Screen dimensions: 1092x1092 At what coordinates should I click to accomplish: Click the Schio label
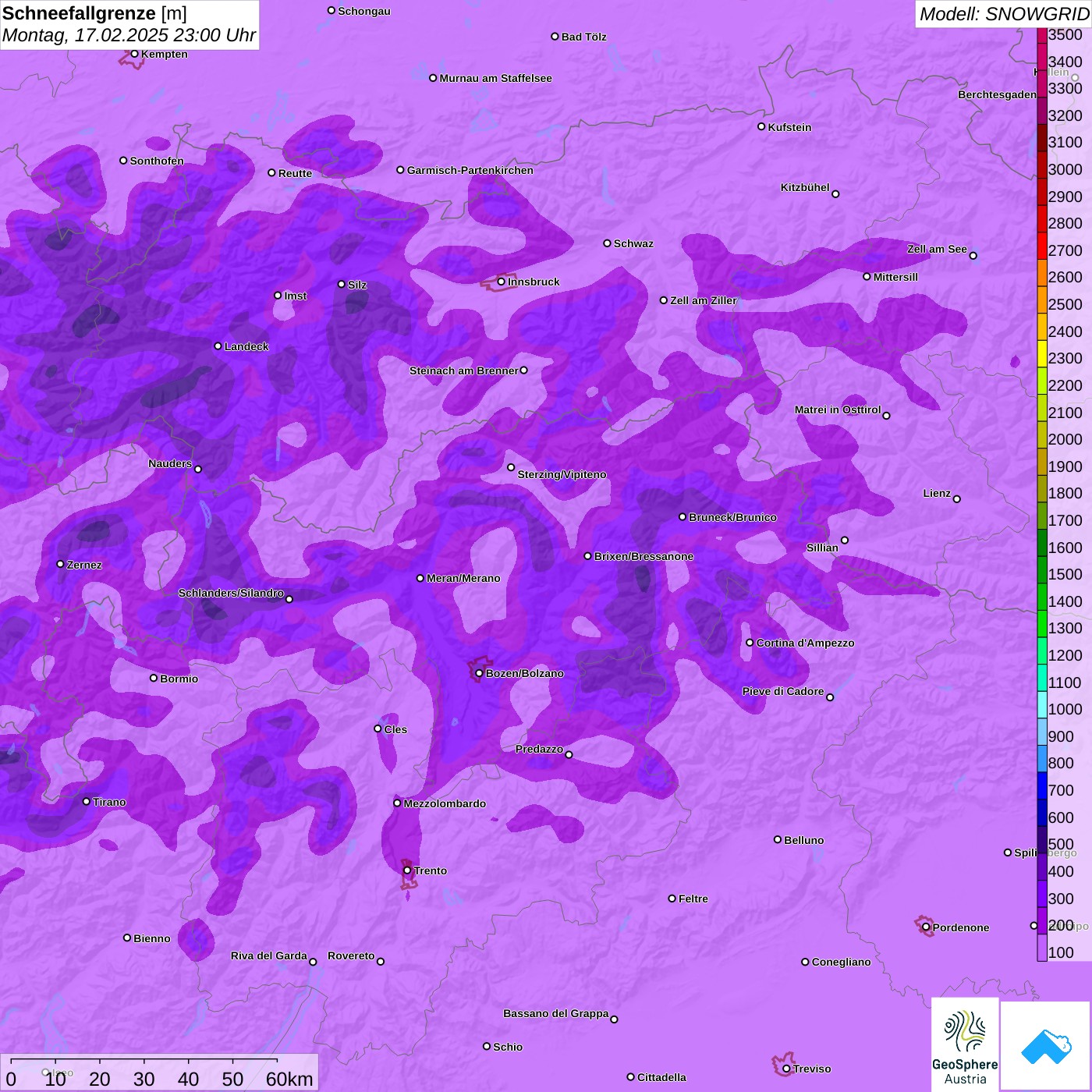[x=508, y=1047]
